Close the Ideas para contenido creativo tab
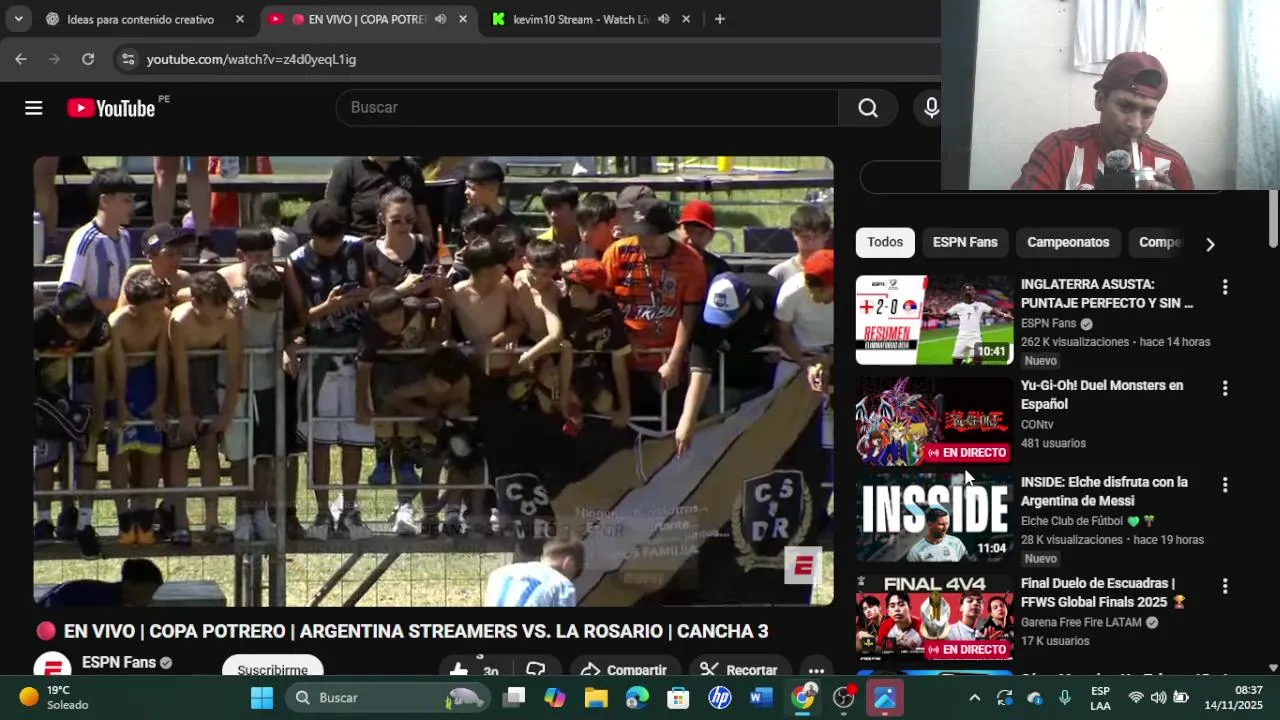Screen dimensions: 1280x720 [x=240, y=19]
